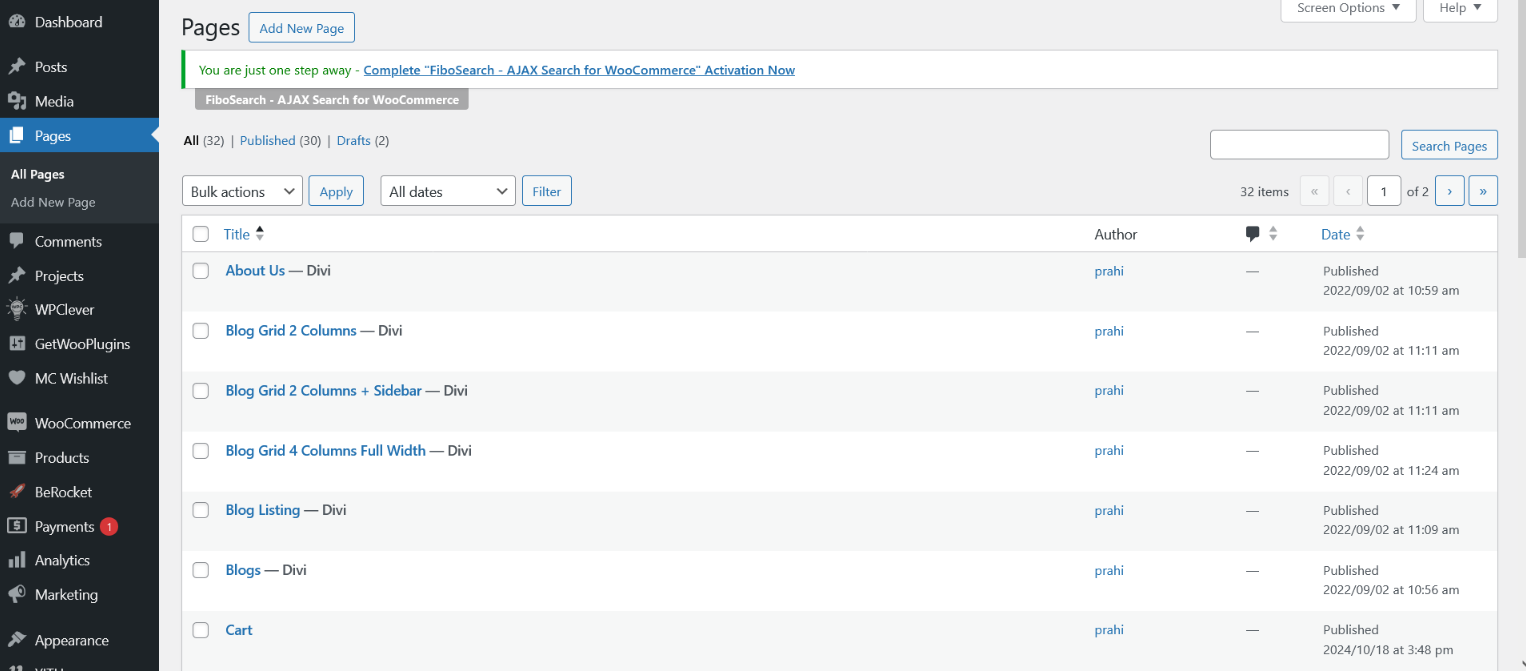1526x671 pixels.
Task: Tick Blog Grid 4 Columns Full Width checkbox
Action: pyautogui.click(x=201, y=451)
